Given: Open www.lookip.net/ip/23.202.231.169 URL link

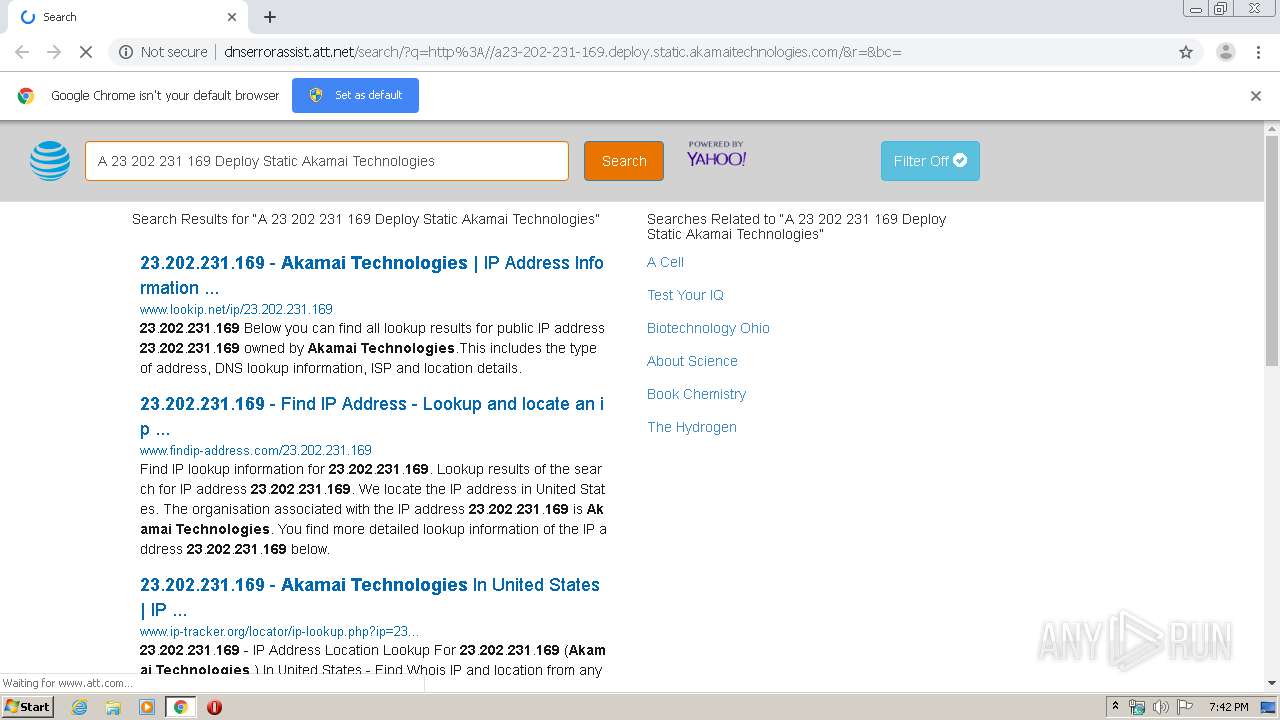Looking at the screenshot, I should pyautogui.click(x=236, y=309).
